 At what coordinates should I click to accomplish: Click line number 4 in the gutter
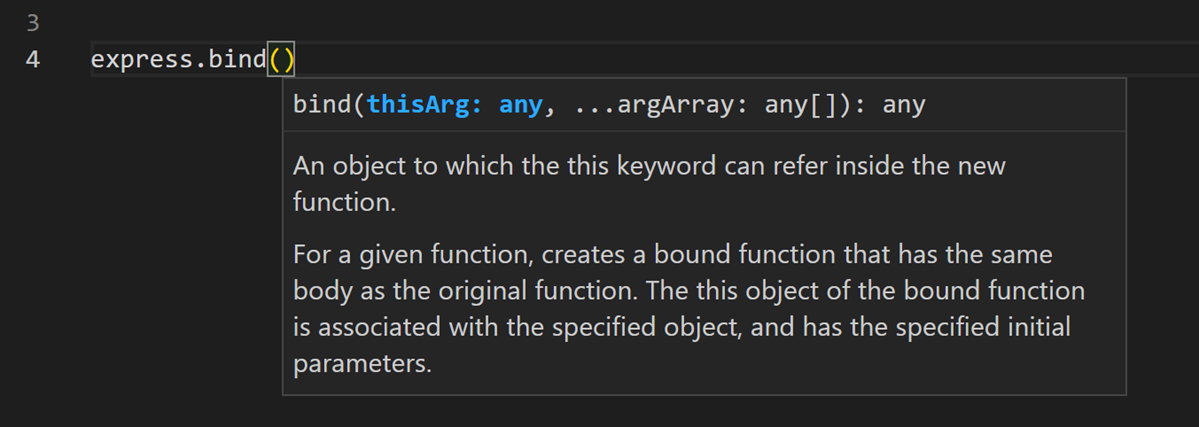(x=32, y=60)
